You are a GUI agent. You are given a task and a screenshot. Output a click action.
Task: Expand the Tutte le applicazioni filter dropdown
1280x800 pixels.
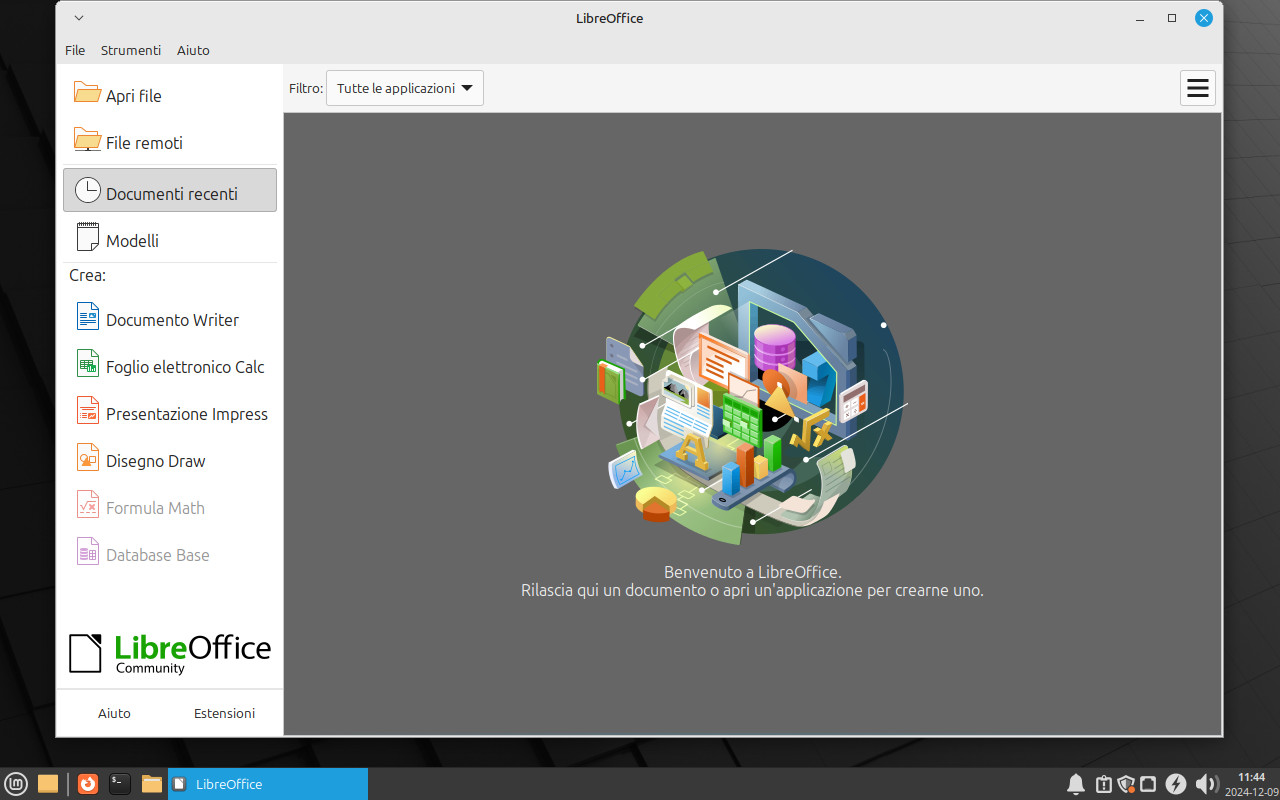tap(405, 88)
